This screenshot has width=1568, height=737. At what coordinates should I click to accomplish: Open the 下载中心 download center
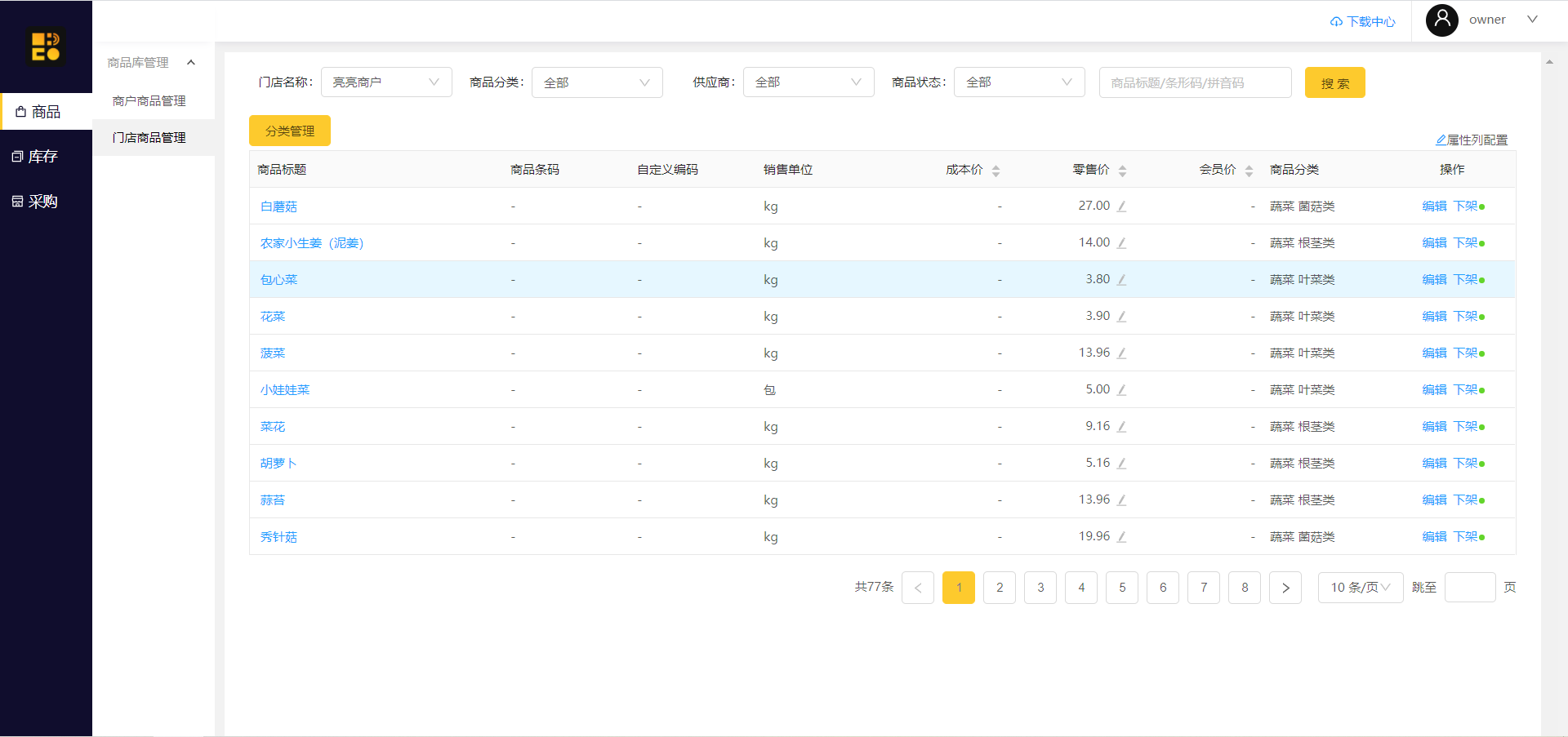(x=1363, y=21)
